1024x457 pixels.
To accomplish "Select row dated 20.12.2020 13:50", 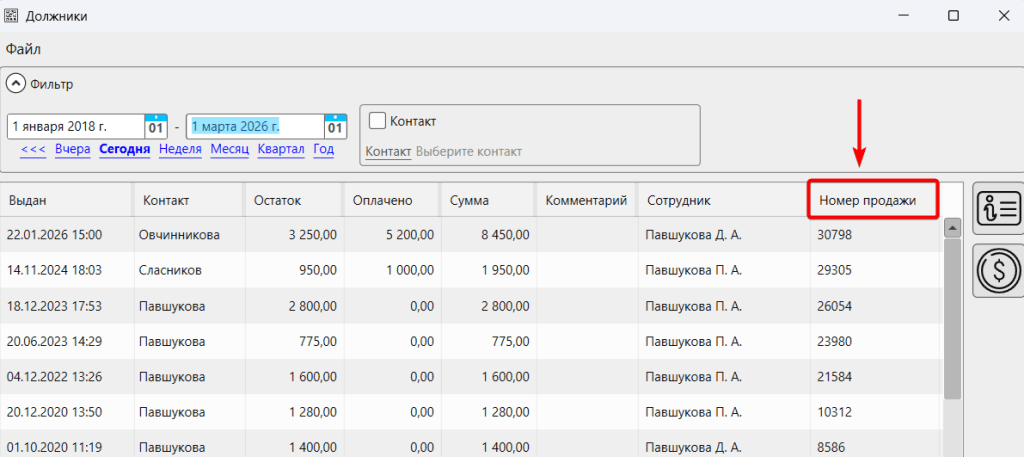I will click(x=470, y=413).
